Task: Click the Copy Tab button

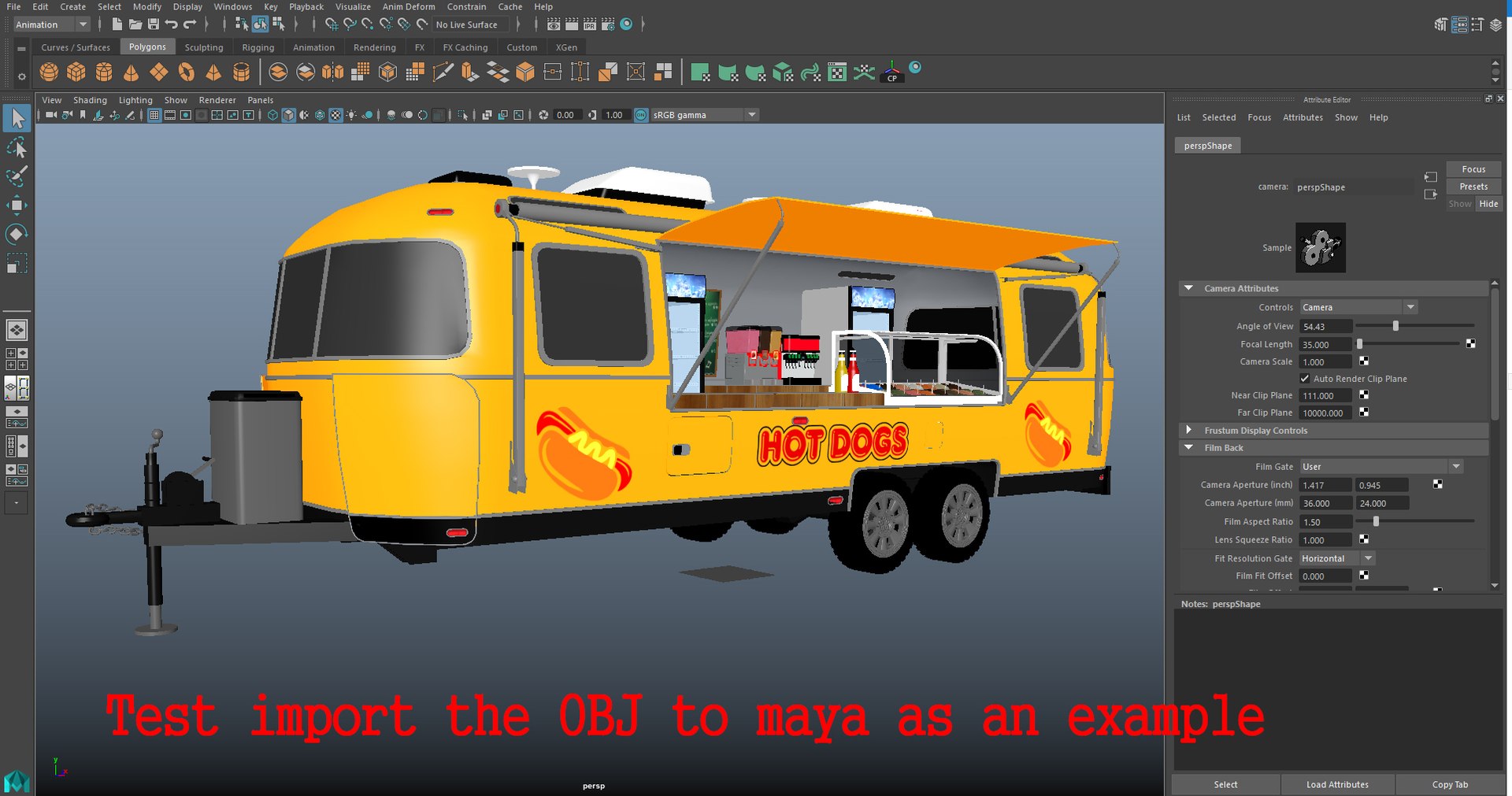Action: [x=1450, y=784]
